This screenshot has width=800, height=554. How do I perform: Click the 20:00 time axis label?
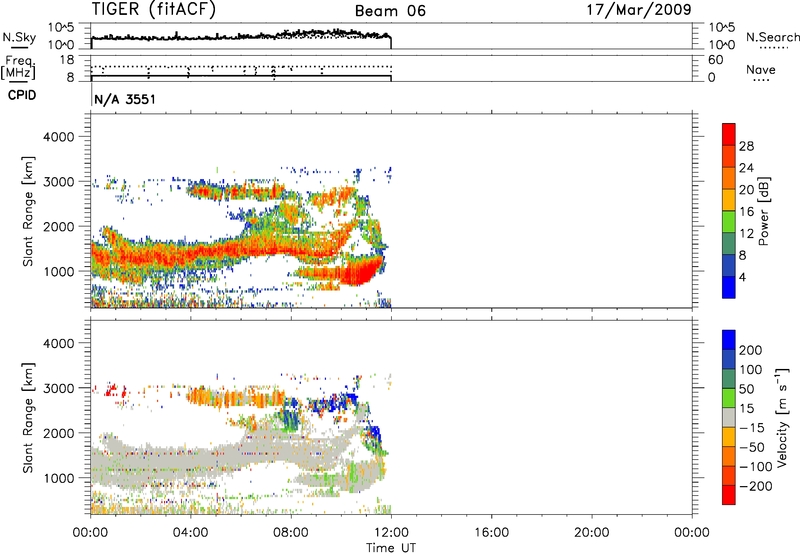[x=591, y=533]
